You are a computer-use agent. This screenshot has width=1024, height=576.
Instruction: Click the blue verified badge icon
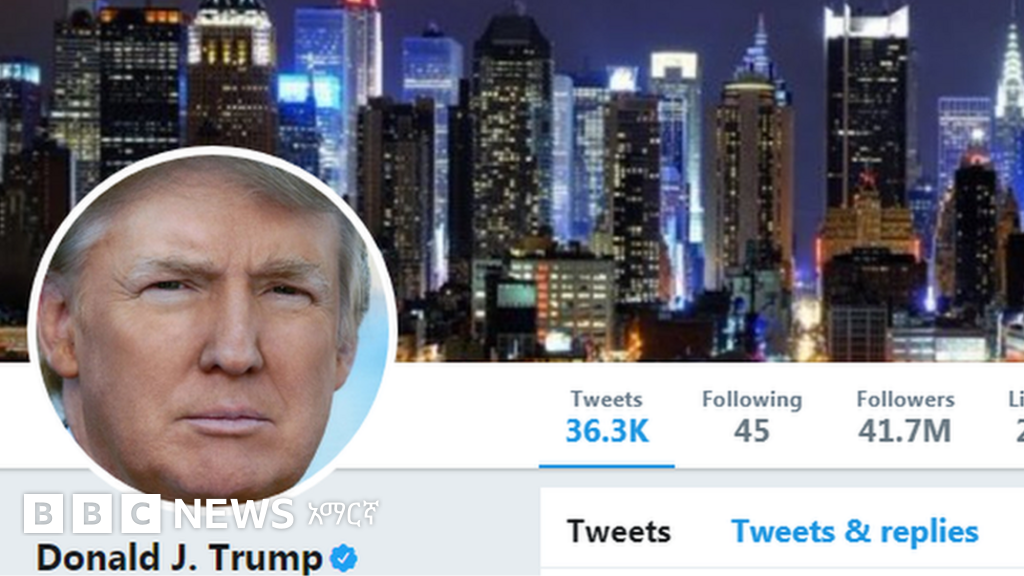[x=344, y=558]
